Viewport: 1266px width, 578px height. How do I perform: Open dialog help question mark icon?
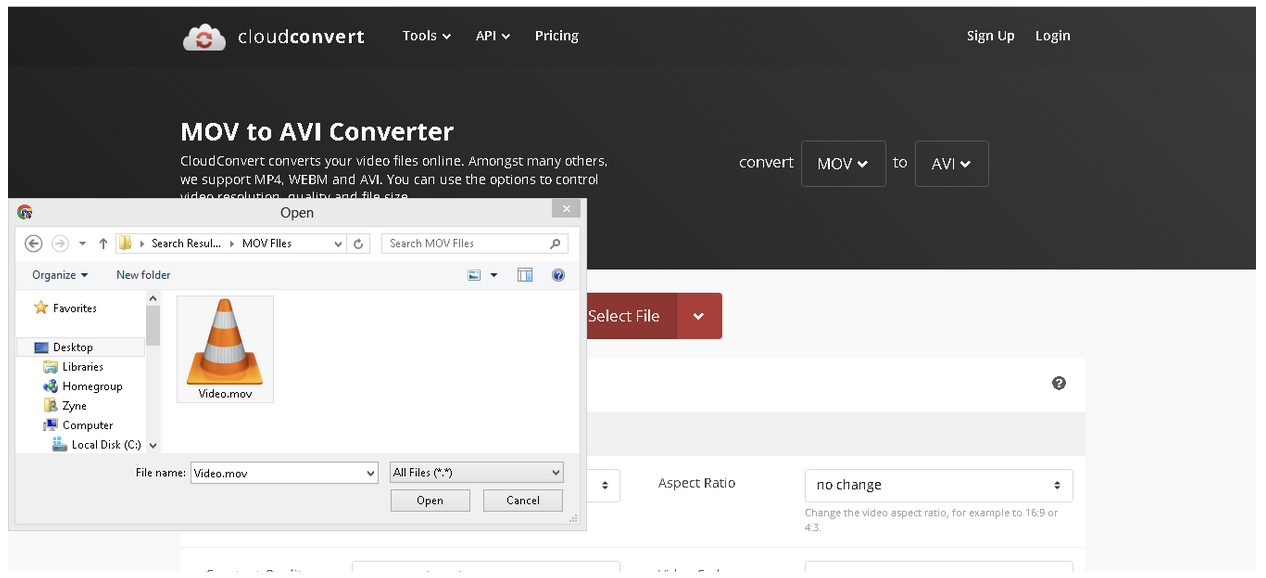coord(558,275)
